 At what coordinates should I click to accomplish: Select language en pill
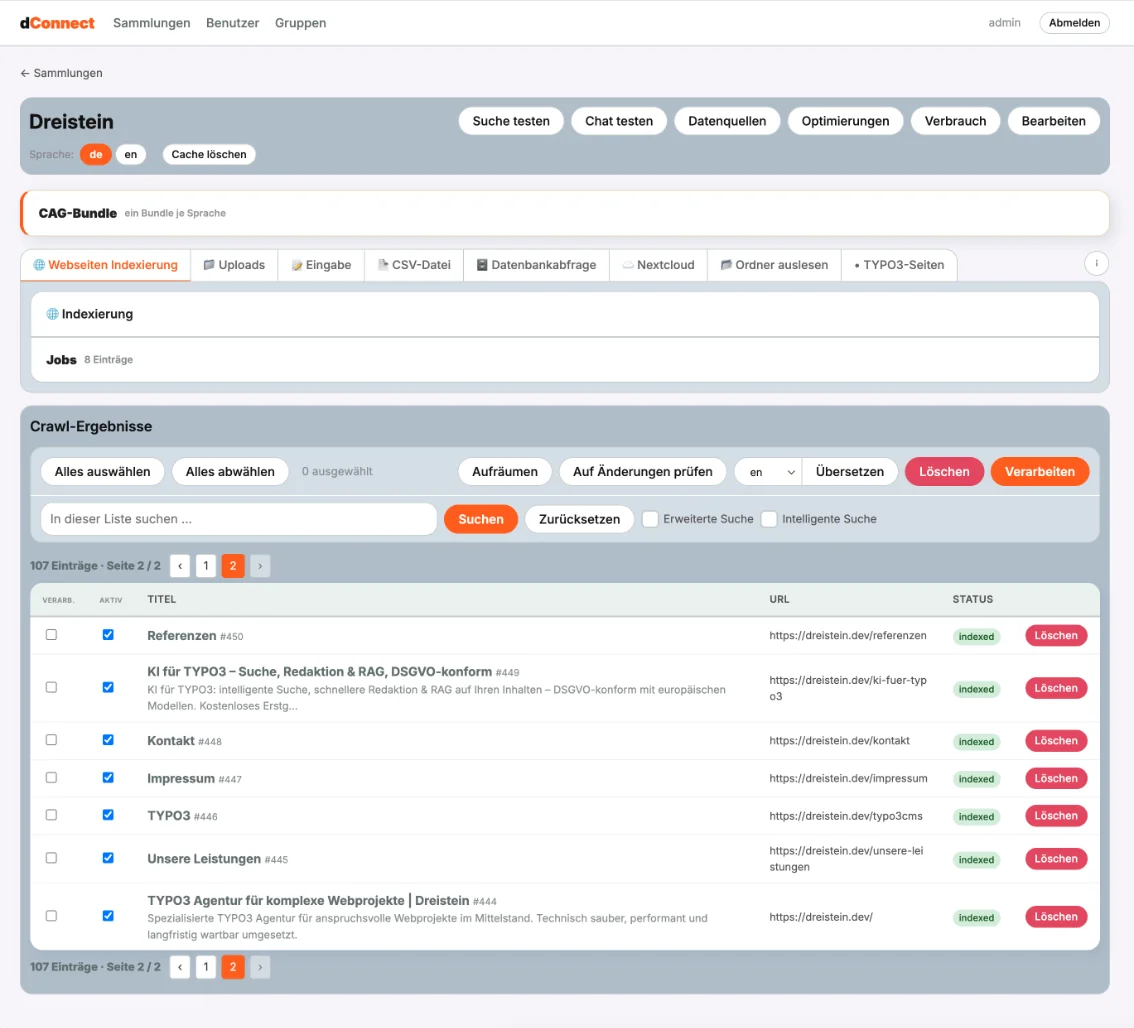point(131,154)
